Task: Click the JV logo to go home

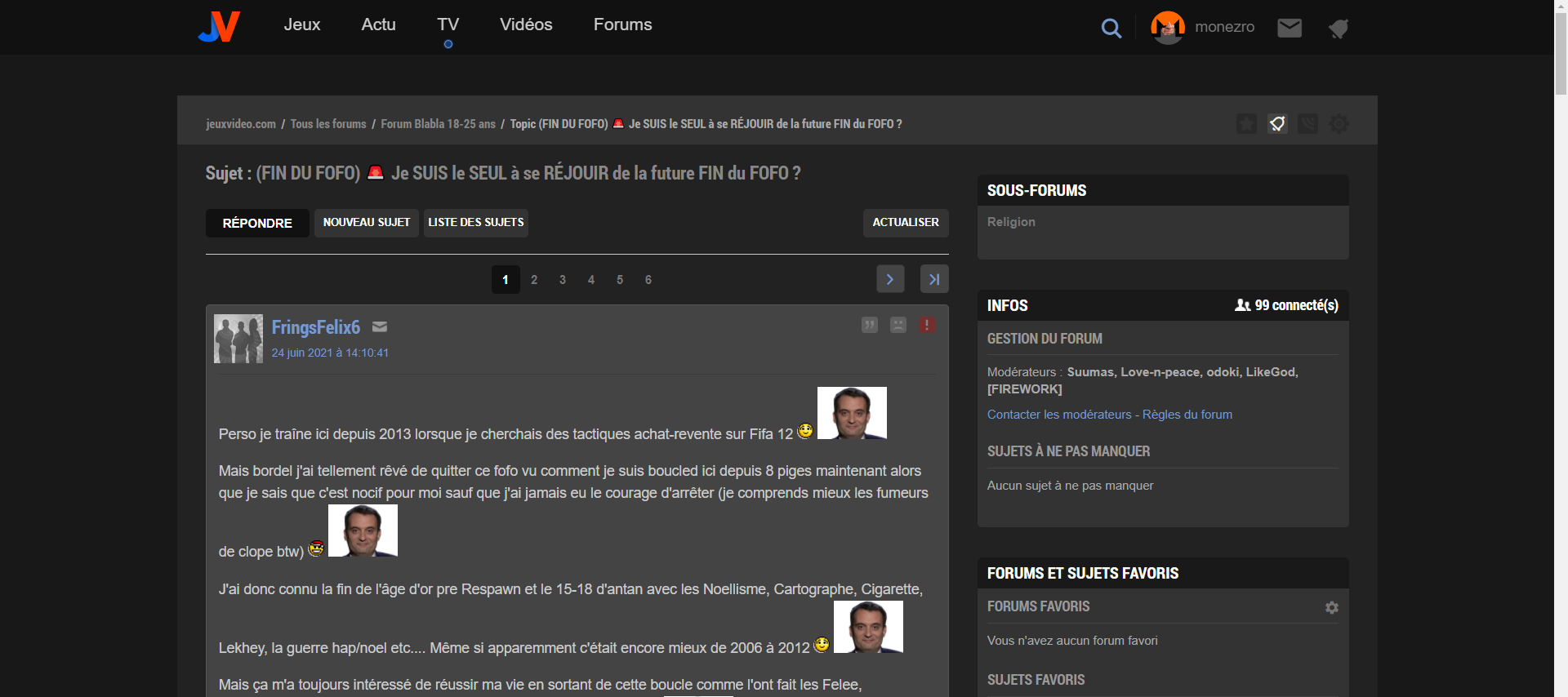Action: [219, 26]
